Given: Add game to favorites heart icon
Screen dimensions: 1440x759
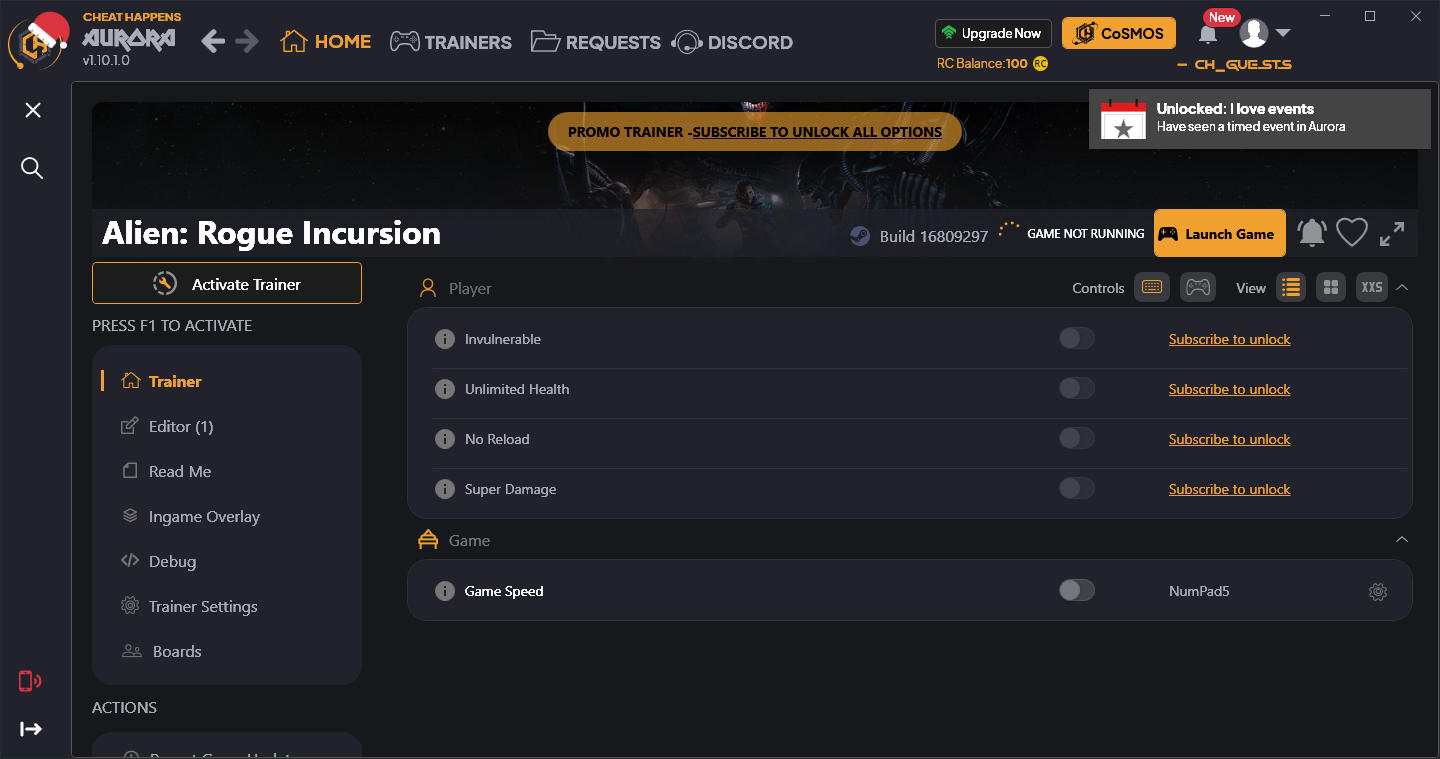Looking at the screenshot, I should click(1352, 234).
